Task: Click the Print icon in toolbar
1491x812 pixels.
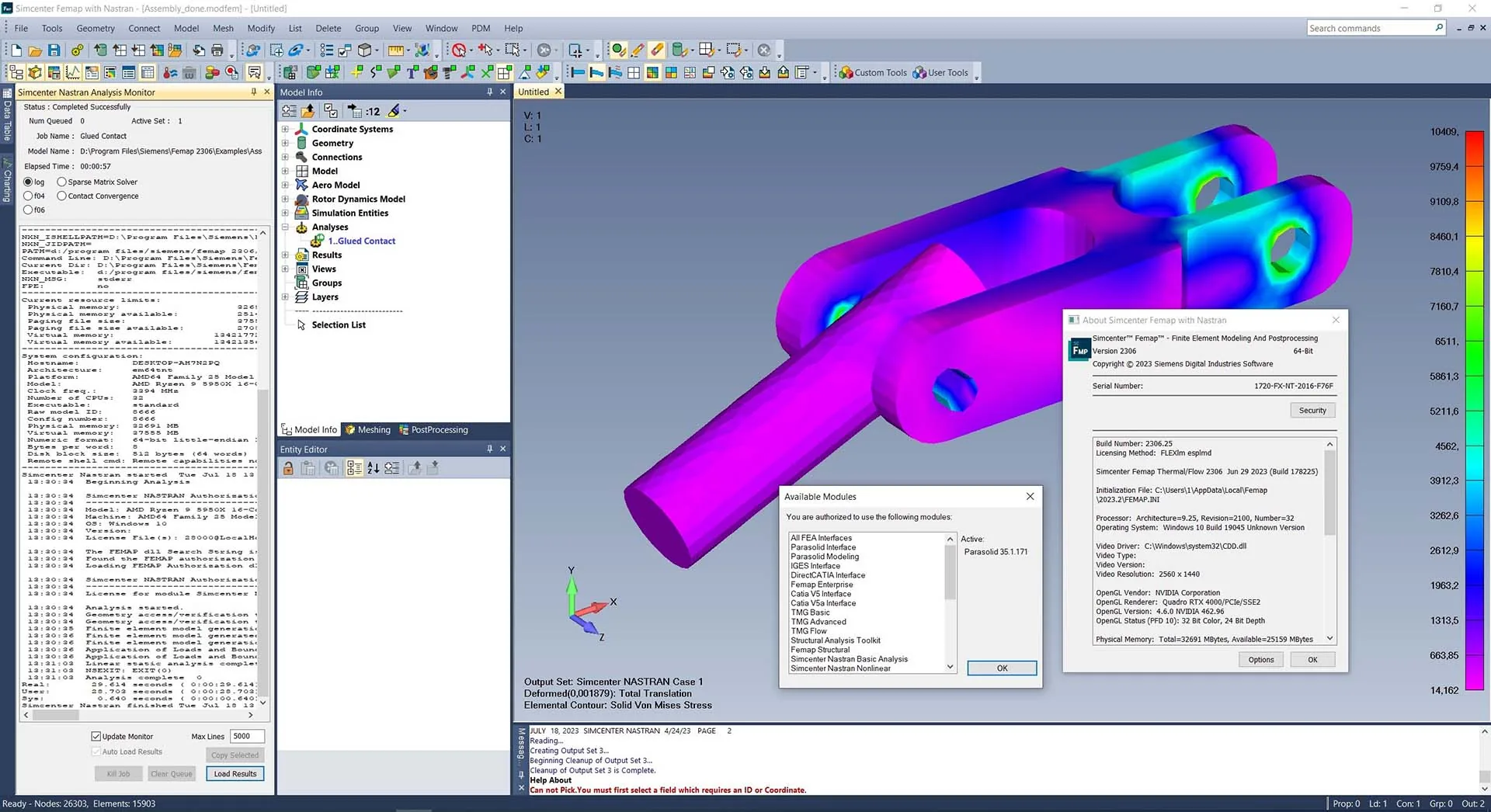Action: 217,50
